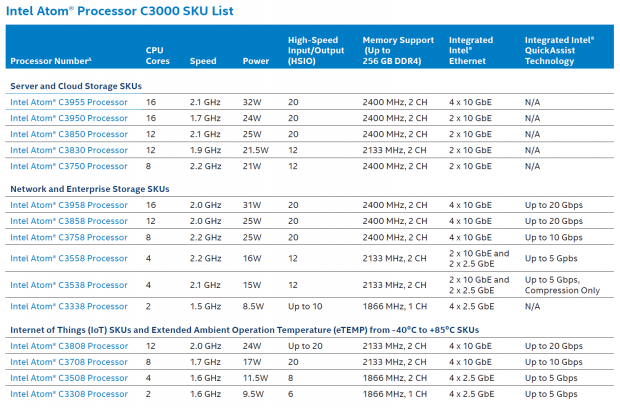
Task: Open the Intel Atom C3850 Processor link
Action: click(x=69, y=134)
